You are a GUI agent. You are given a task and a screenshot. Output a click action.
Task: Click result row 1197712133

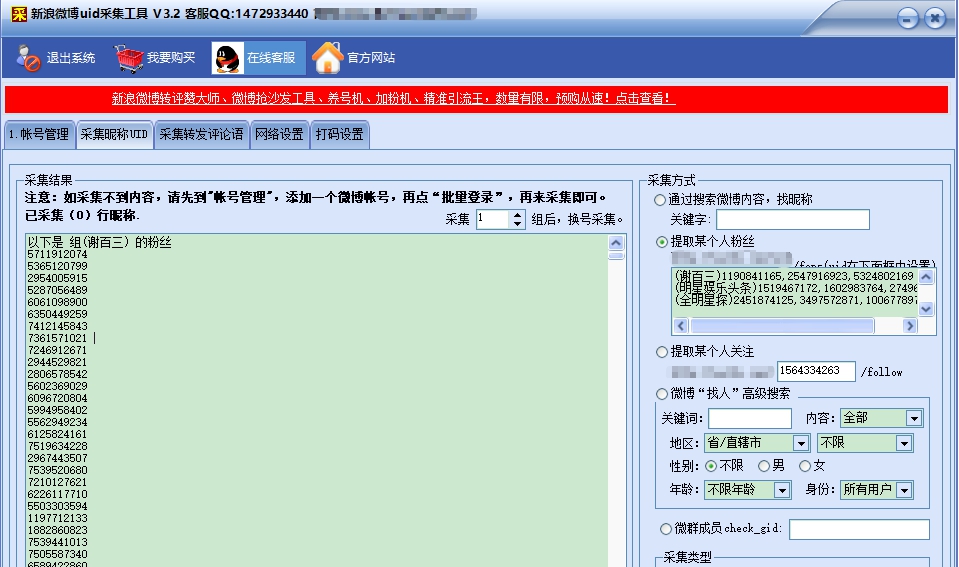tap(57, 518)
